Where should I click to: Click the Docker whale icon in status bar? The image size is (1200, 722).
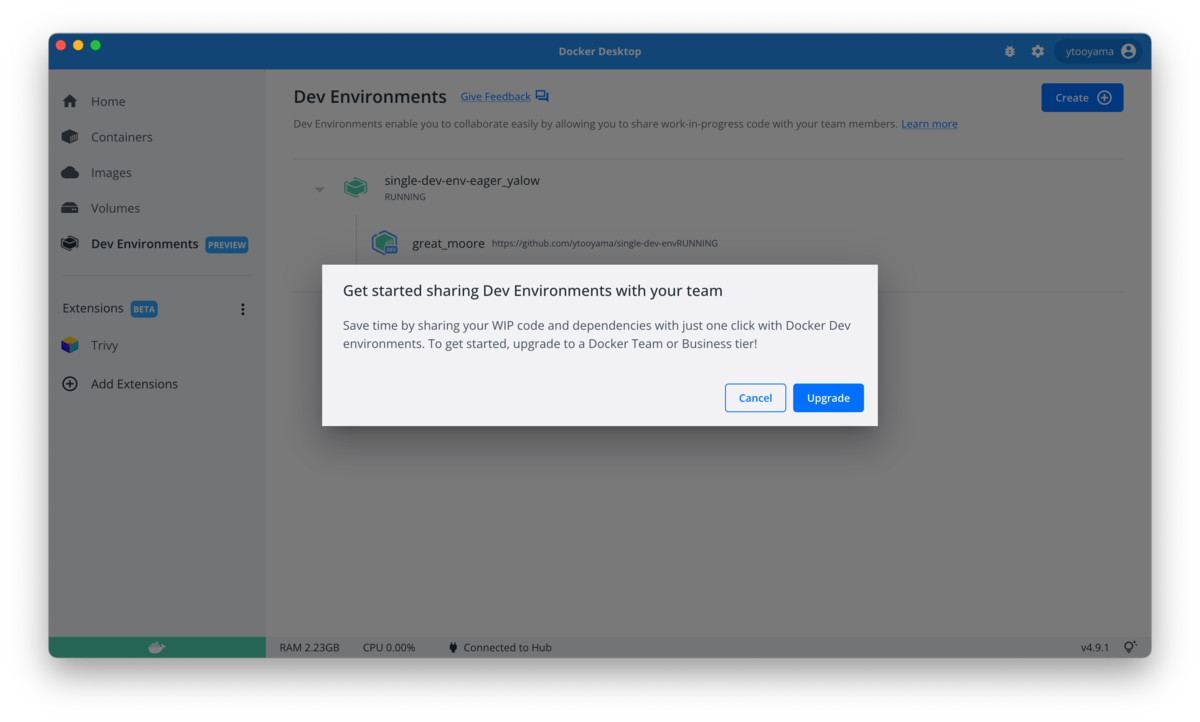click(x=157, y=647)
